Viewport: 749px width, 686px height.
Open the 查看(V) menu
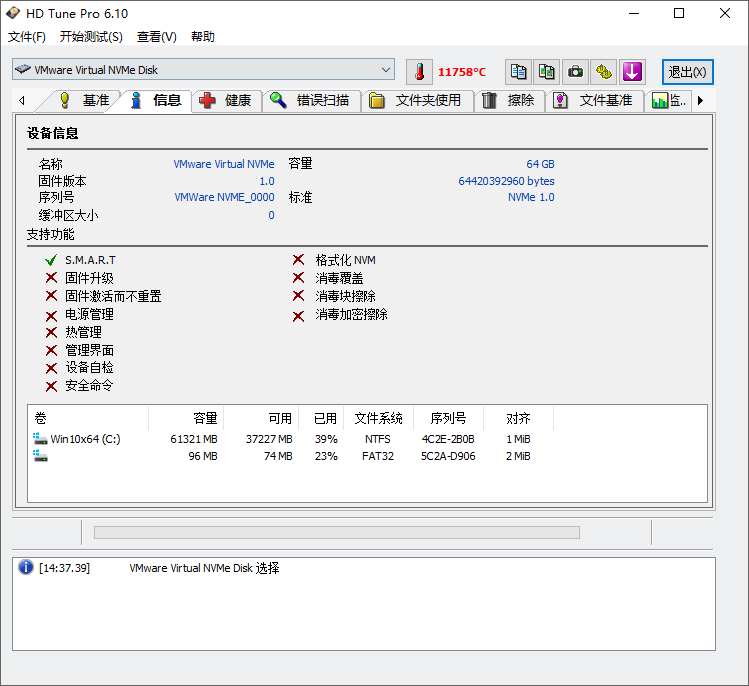click(157, 37)
